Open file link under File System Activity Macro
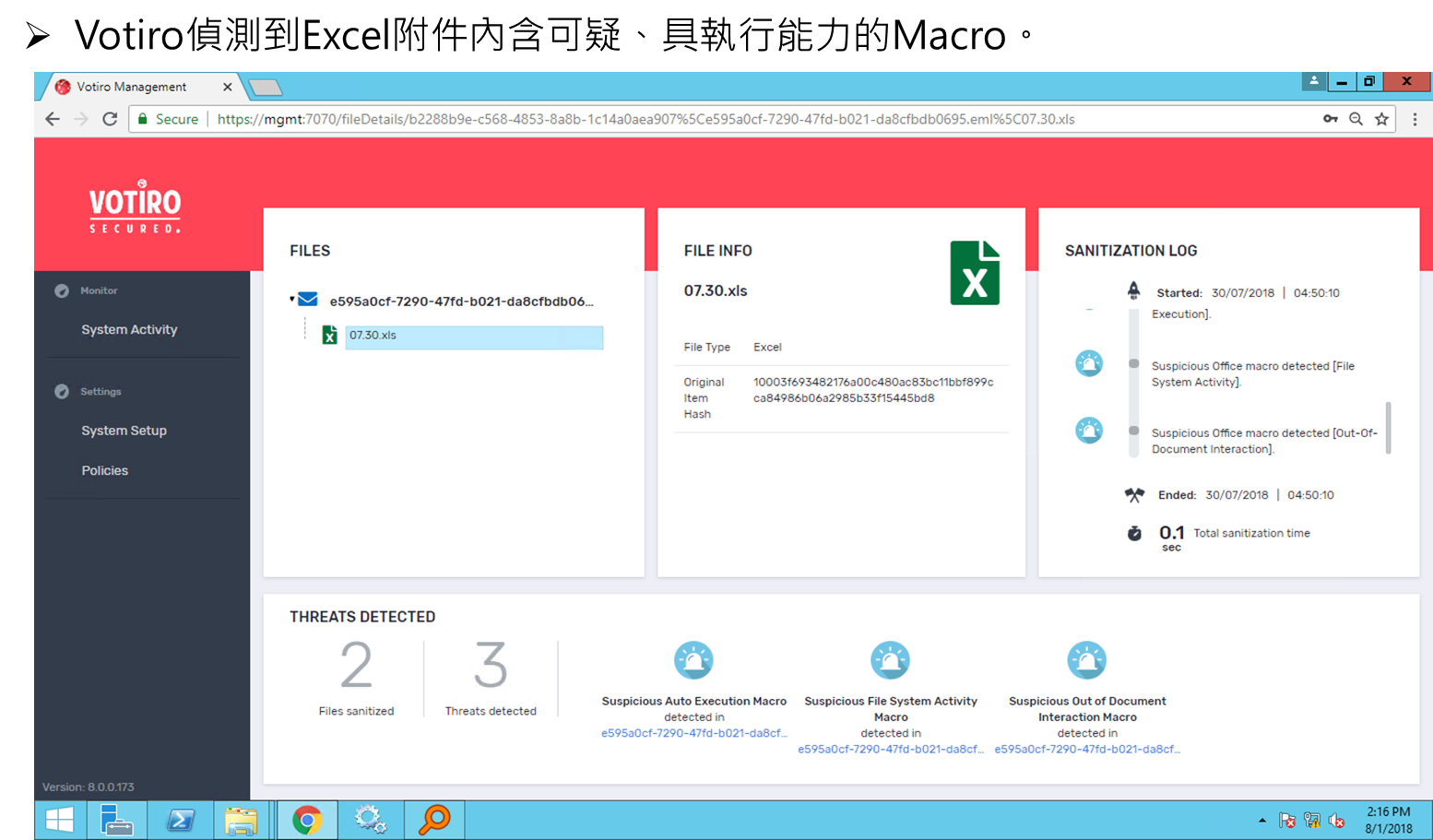This screenshot has width=1433, height=840. click(x=891, y=749)
